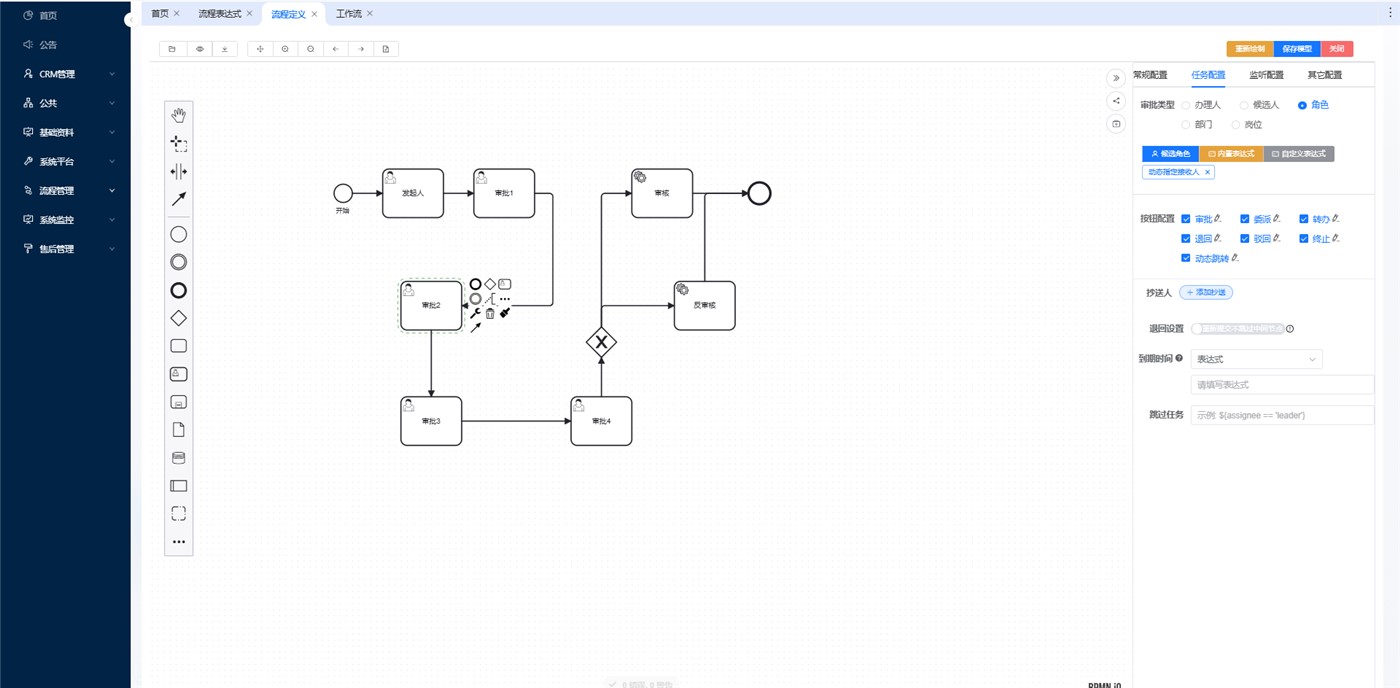Click the wrench icon next to 审批2
This screenshot has width=1400, height=688.
point(475,313)
